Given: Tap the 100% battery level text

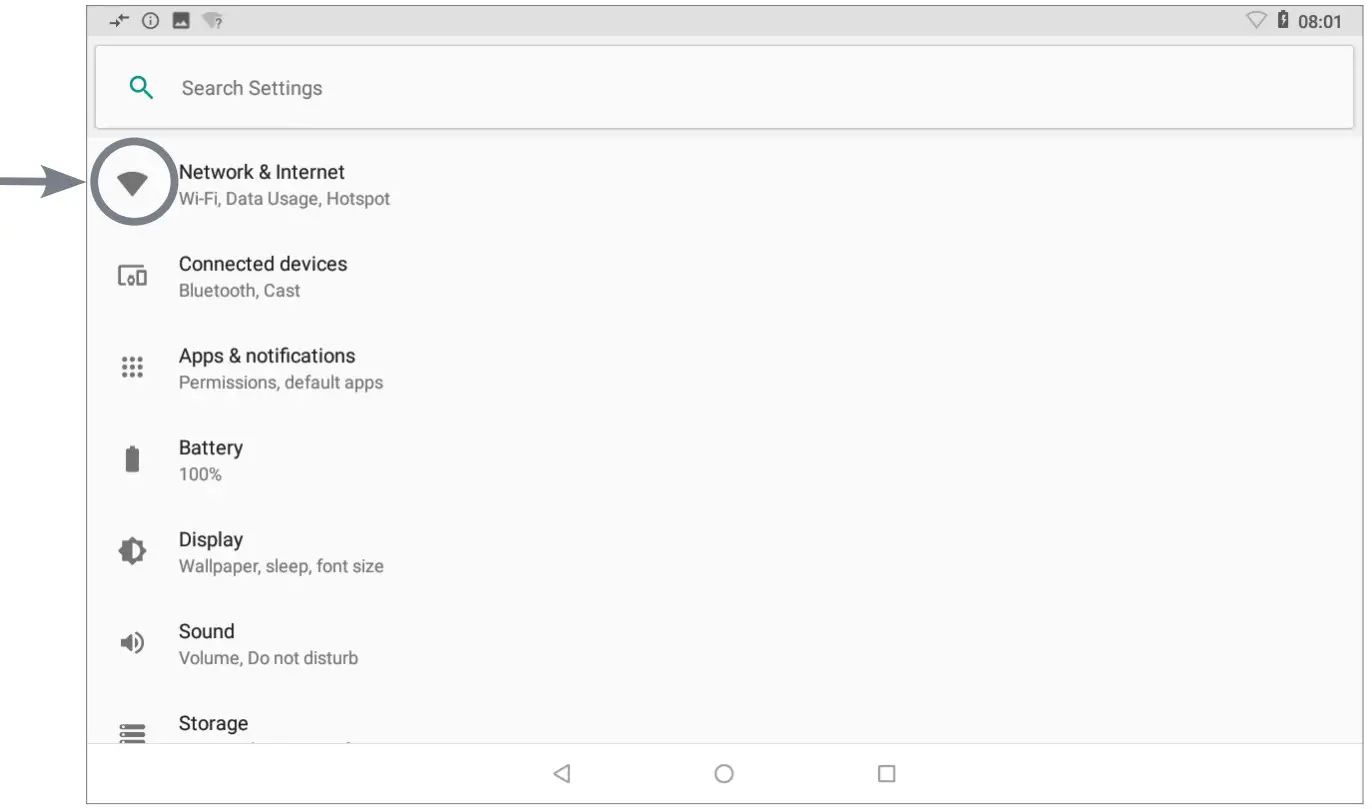Looking at the screenshot, I should (x=199, y=473).
